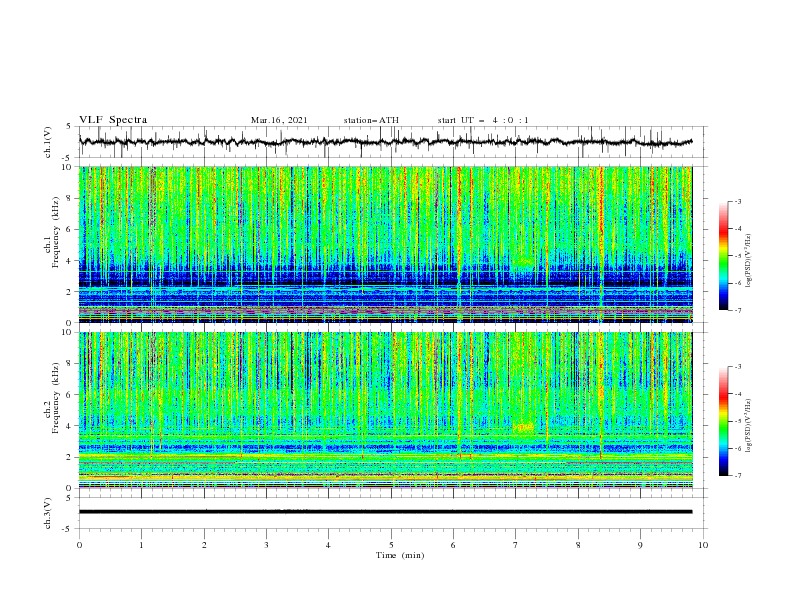792x612 pixels.
Task: Click time axis tick label "4"
Action: click(x=329, y=545)
